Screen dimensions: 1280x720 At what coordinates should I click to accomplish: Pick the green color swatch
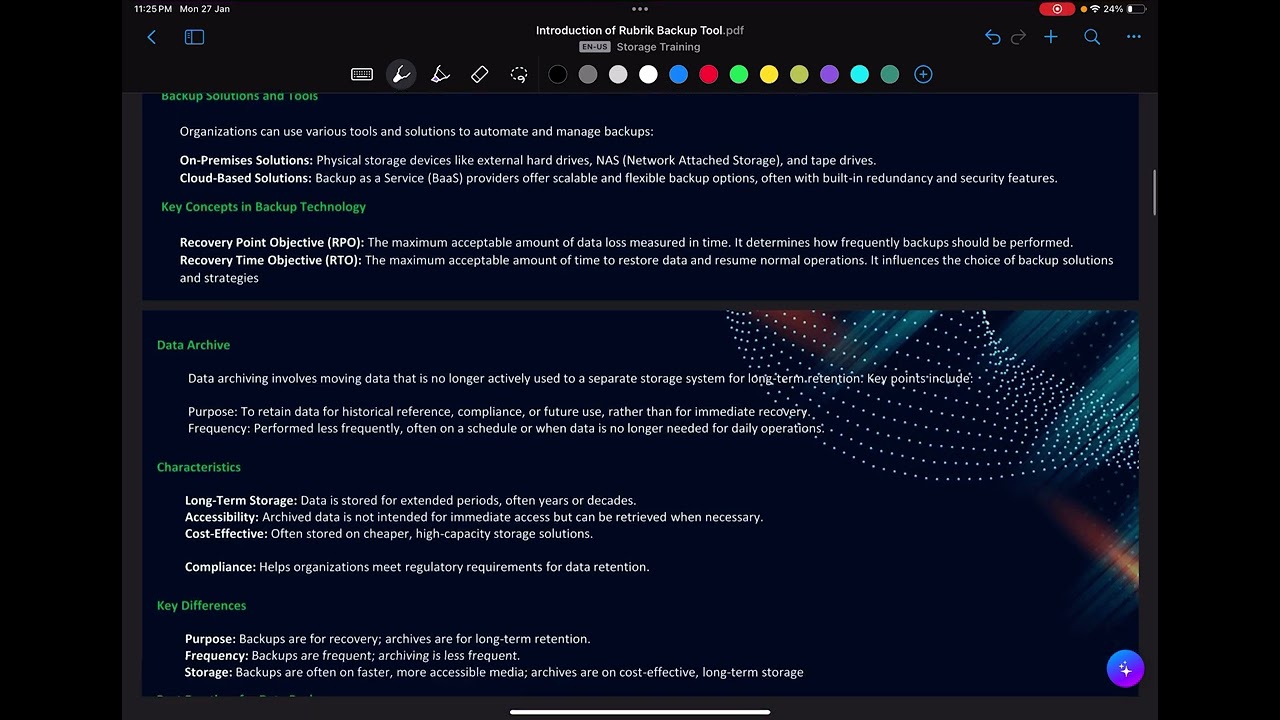(x=739, y=75)
